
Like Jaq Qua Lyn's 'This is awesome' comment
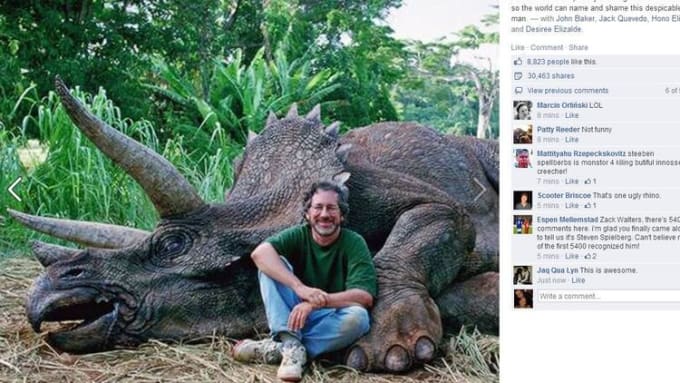578,280
